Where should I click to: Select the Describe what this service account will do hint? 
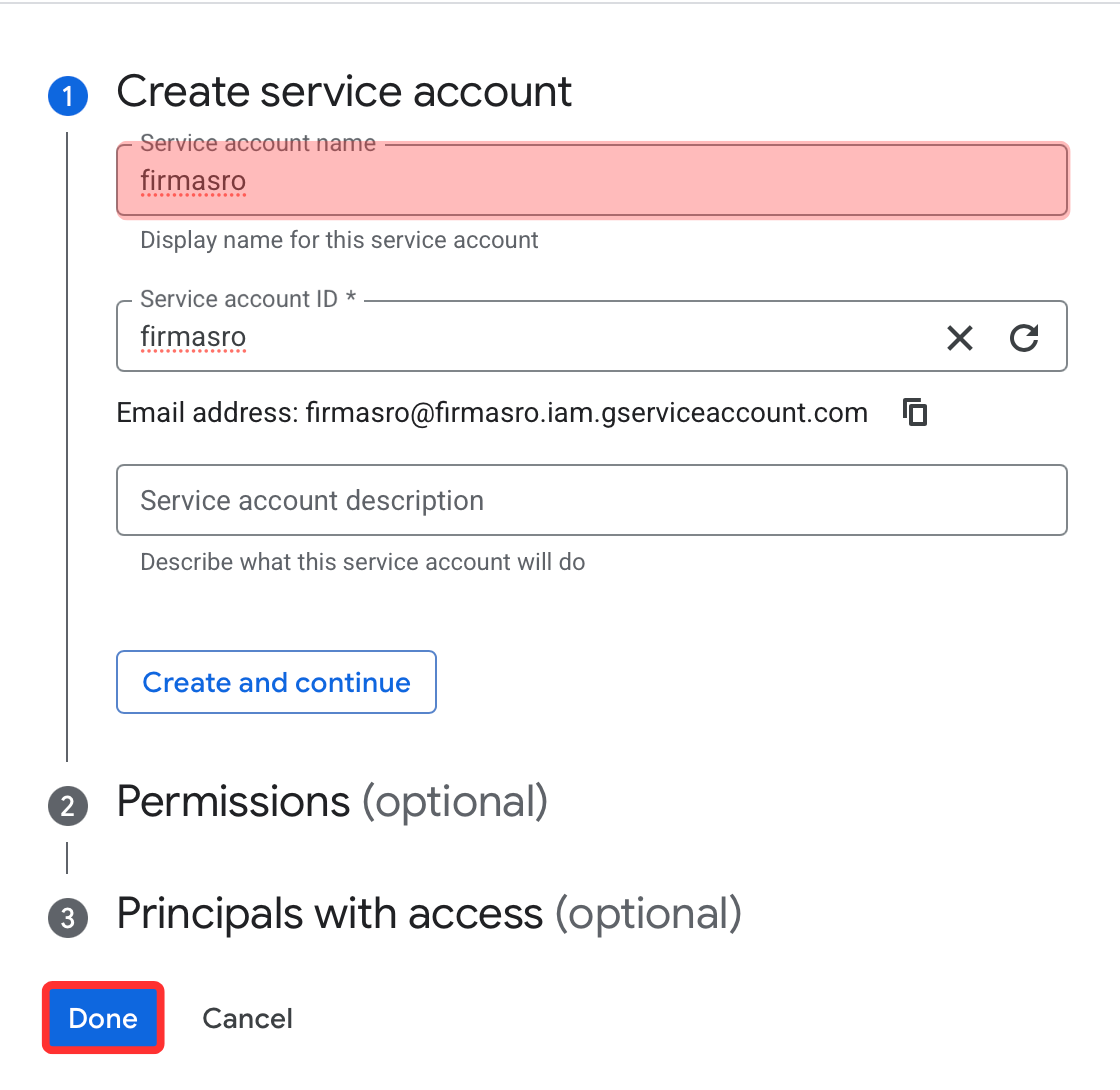pos(363,562)
